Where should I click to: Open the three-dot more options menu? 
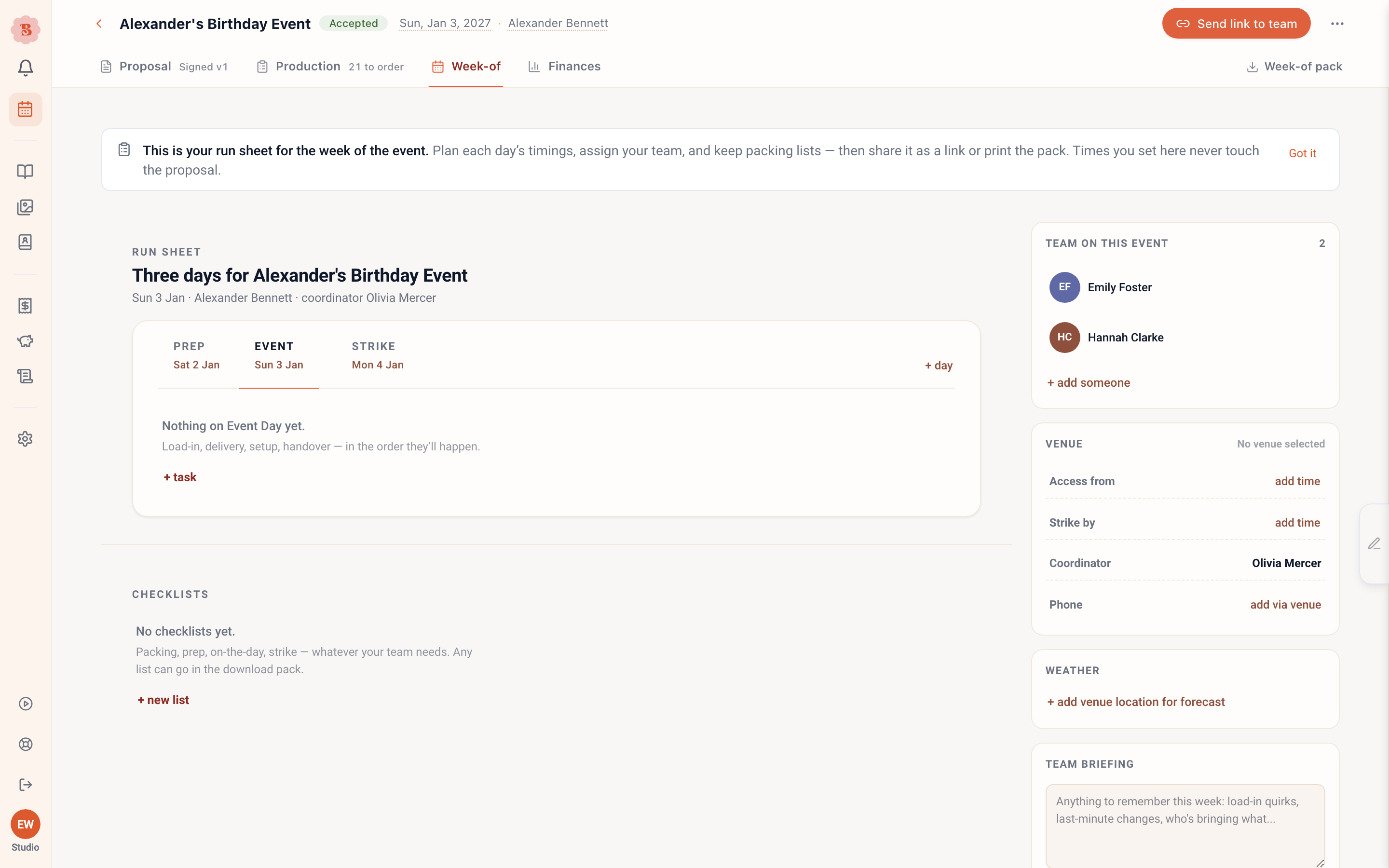[1337, 24]
